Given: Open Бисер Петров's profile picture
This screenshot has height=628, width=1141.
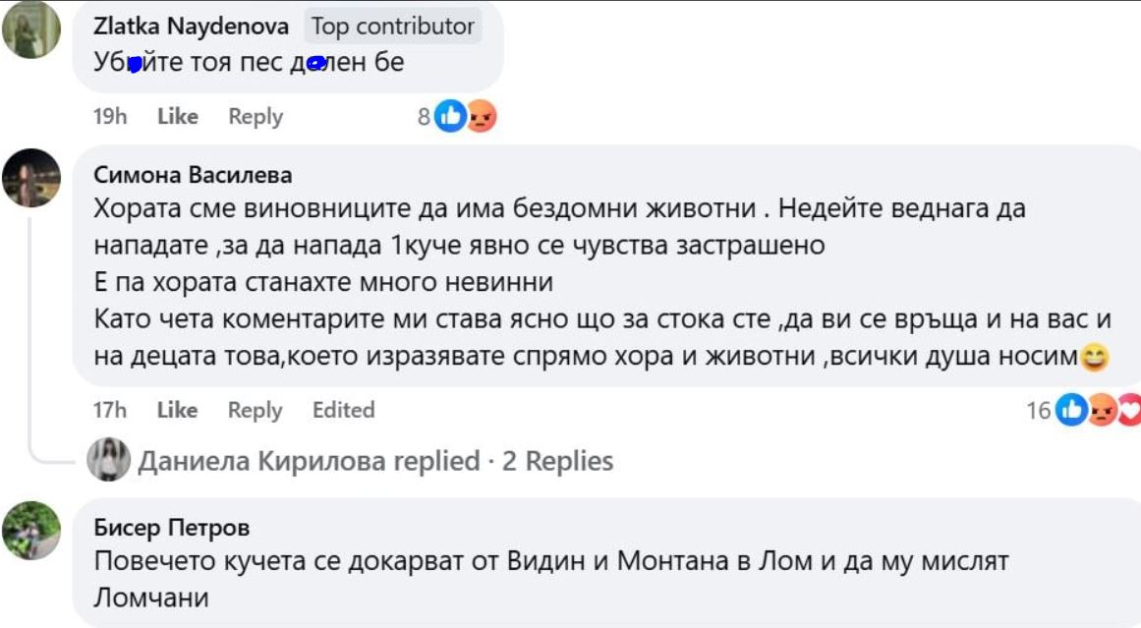Looking at the screenshot, I should [x=31, y=530].
